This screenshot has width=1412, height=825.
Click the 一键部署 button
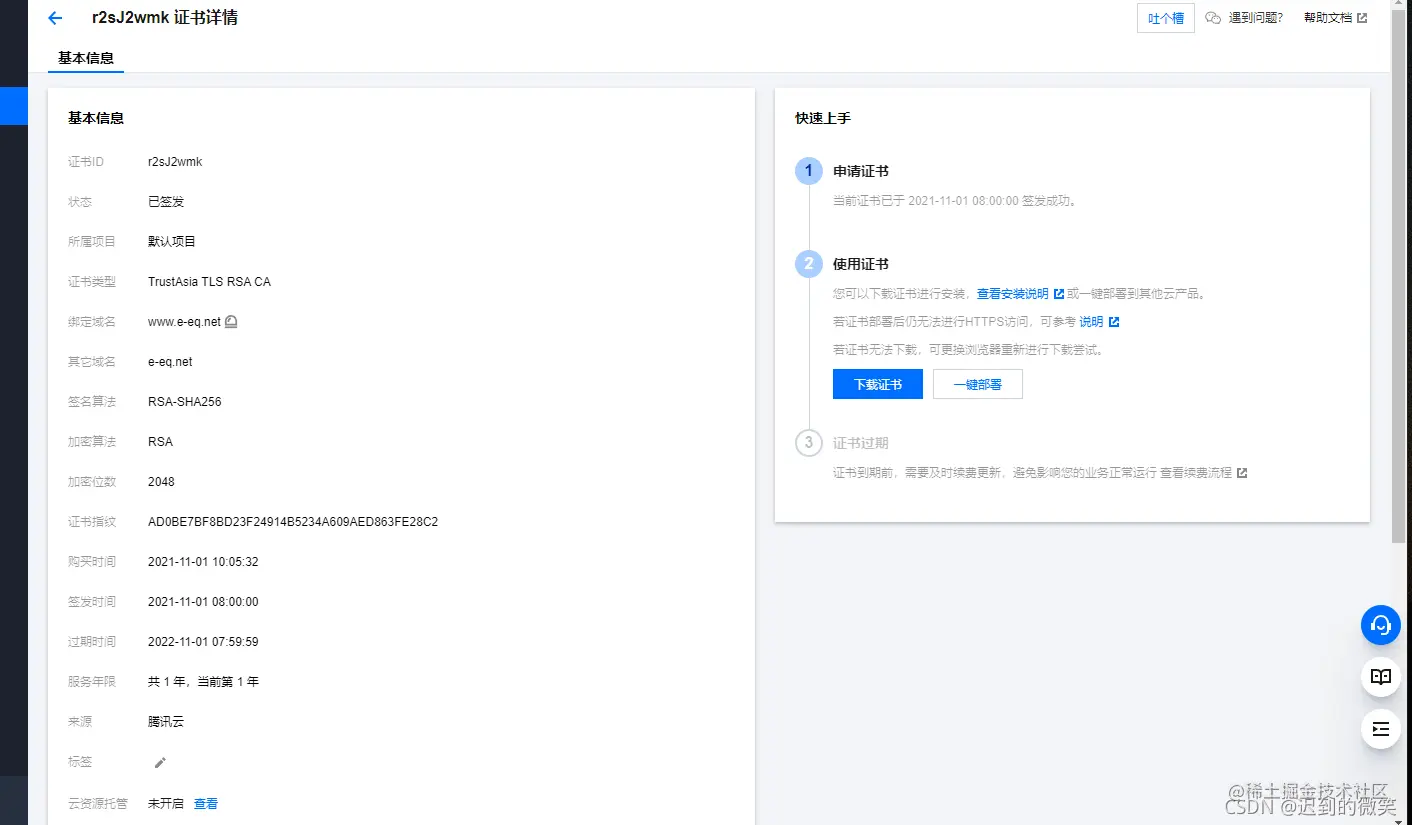(x=978, y=384)
